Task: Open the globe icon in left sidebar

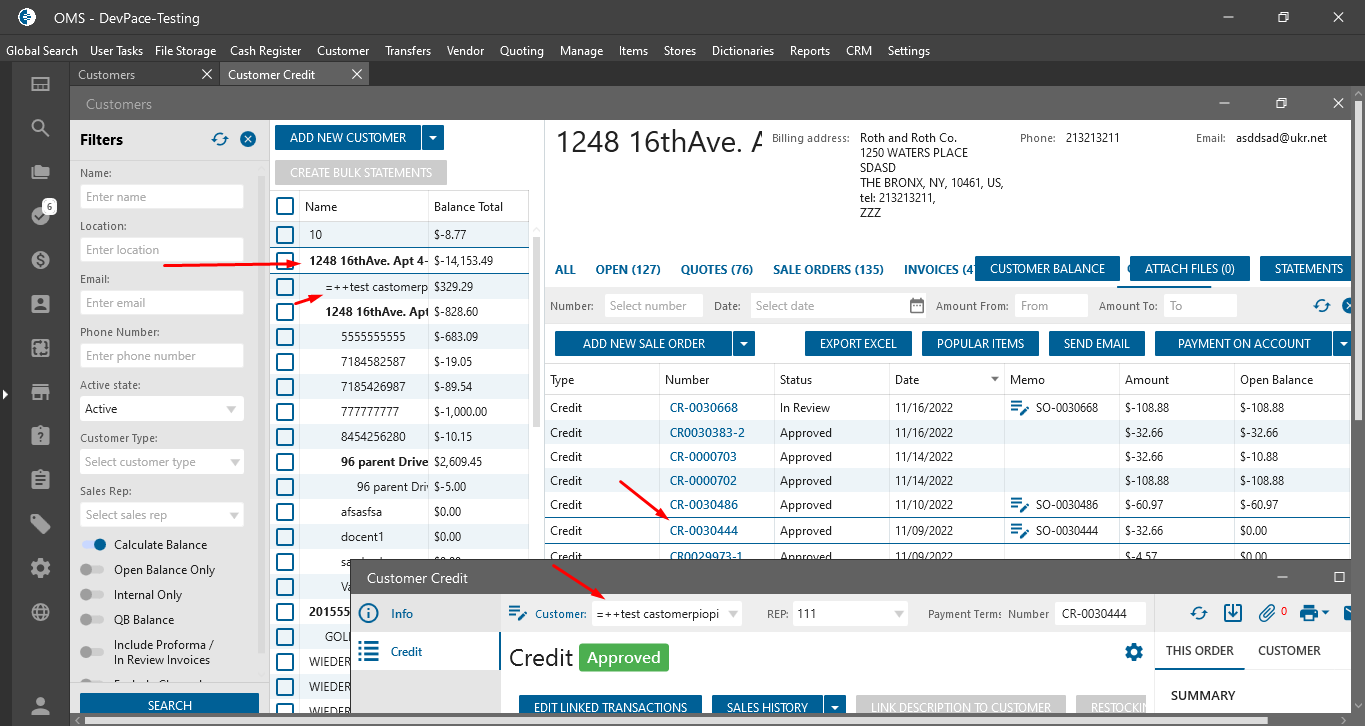Action: tap(40, 612)
